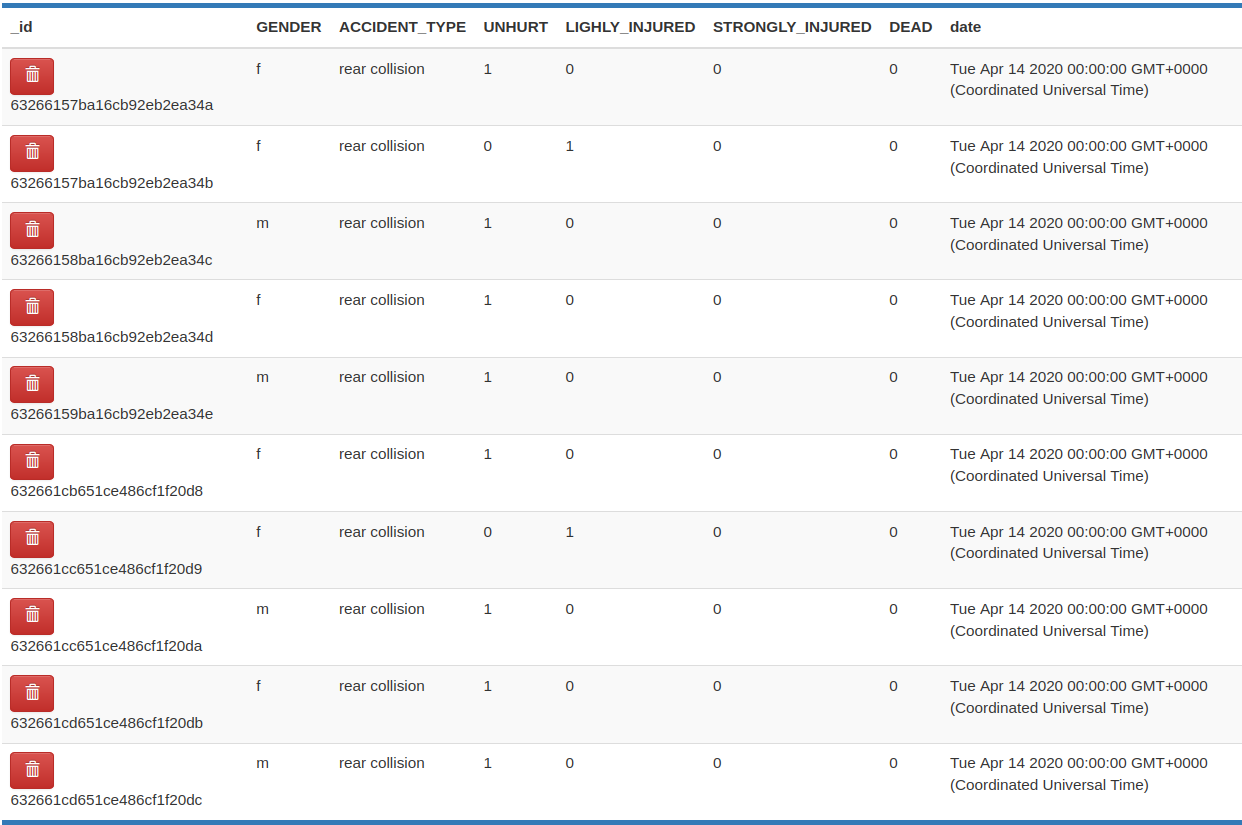Click the first row's date cell
1242x825 pixels.
click(x=1078, y=79)
